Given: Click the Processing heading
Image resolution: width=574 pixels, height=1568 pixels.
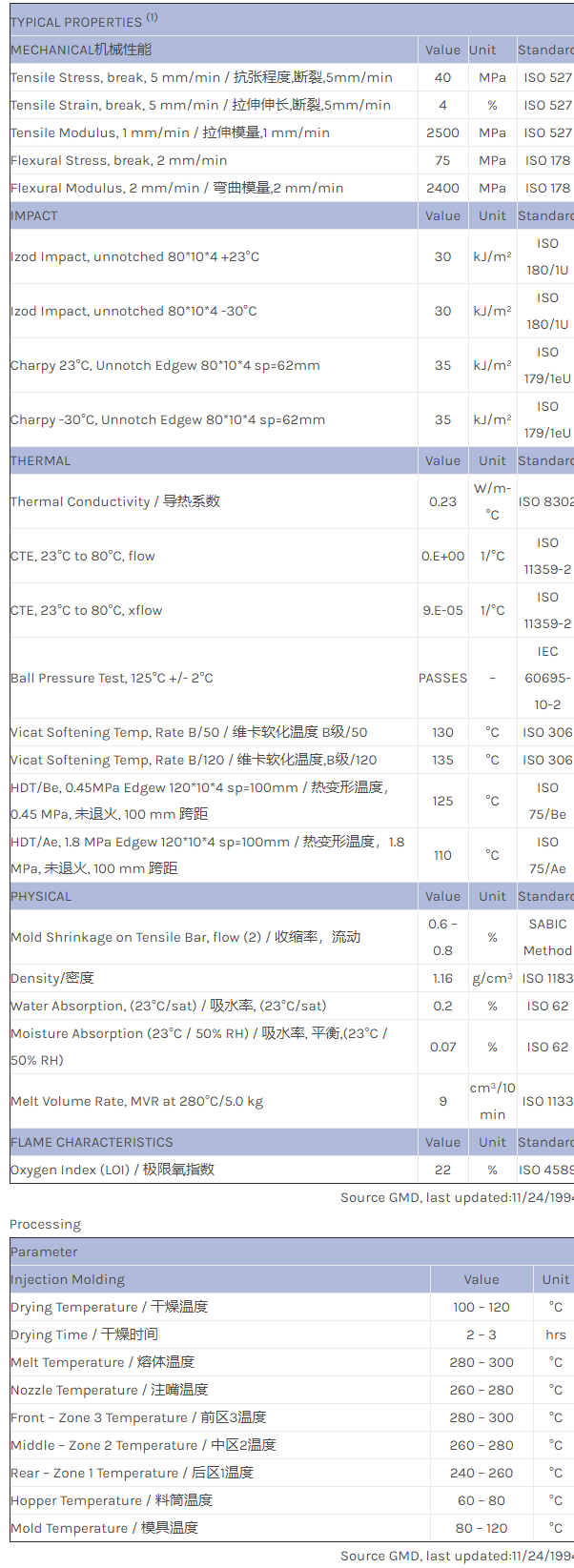Looking at the screenshot, I should pos(45,1224).
